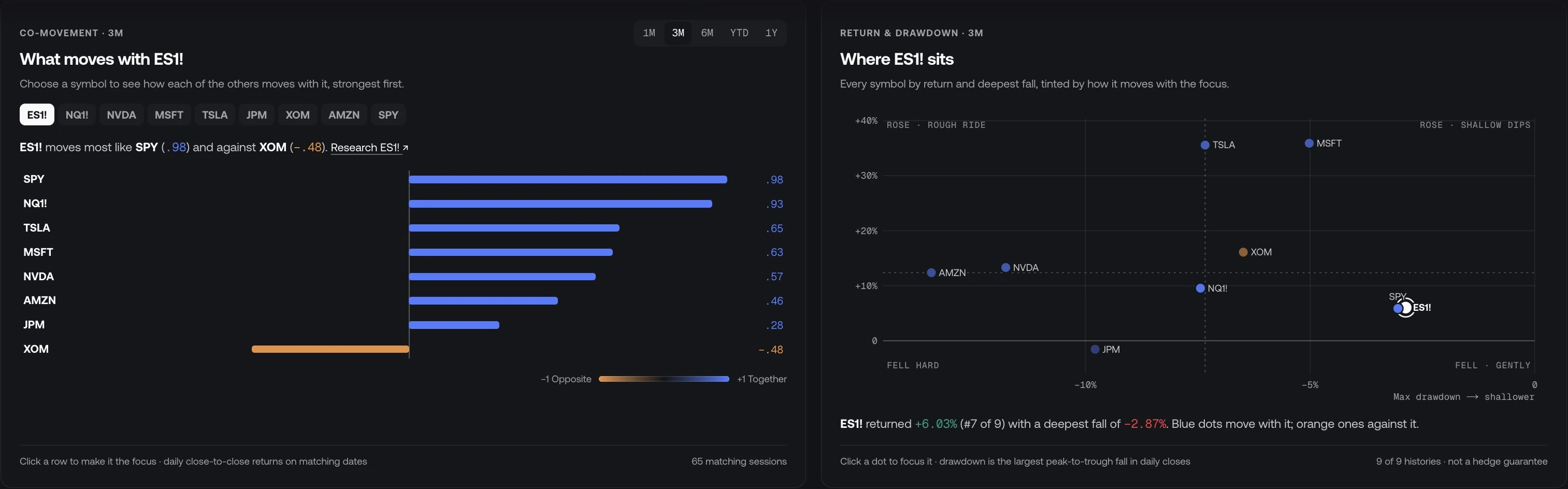1568x489 pixels.
Task: Select the JPM correlation row
Action: [x=403, y=325]
